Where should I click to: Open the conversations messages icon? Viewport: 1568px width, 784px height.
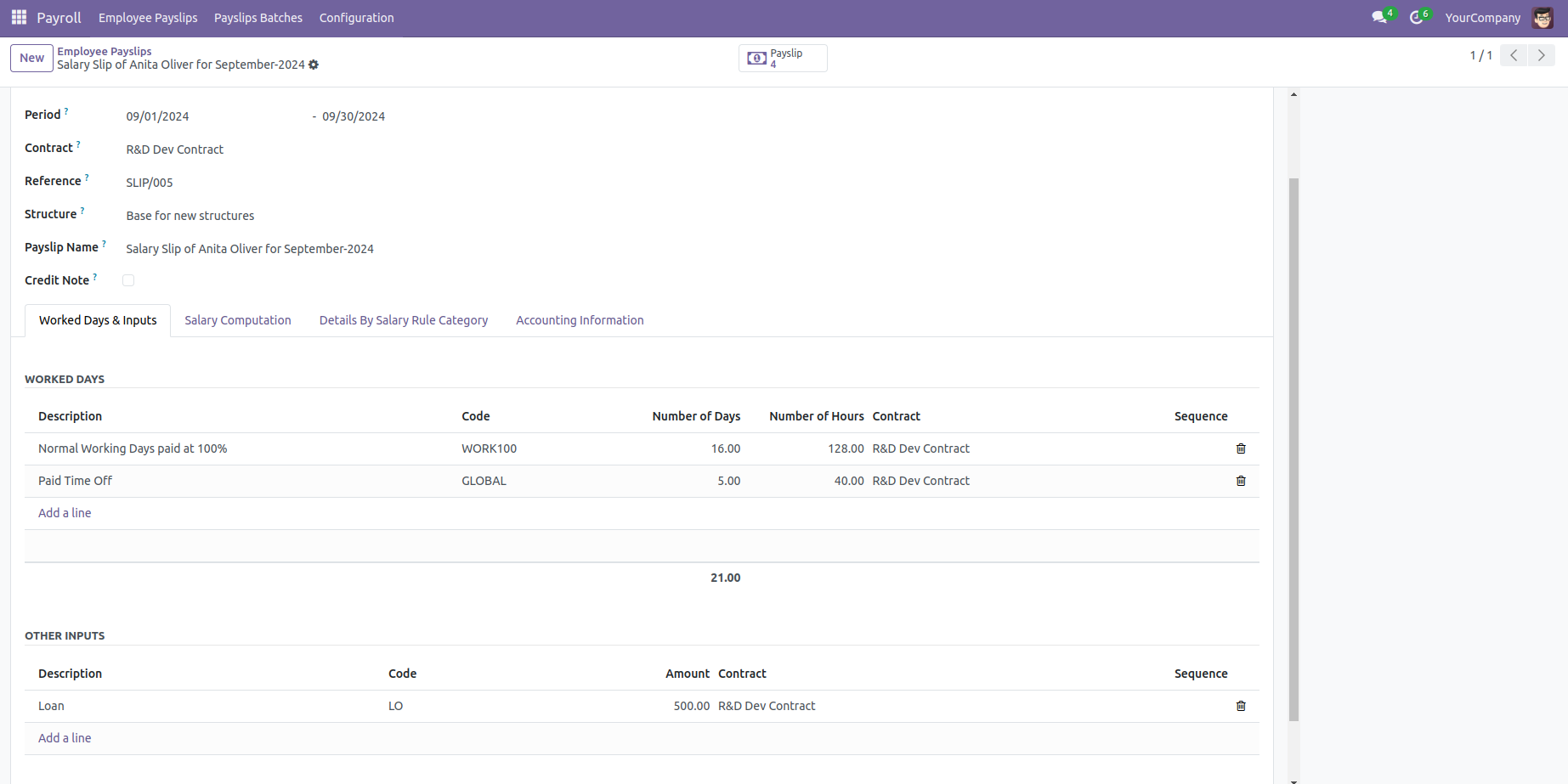tap(1378, 17)
